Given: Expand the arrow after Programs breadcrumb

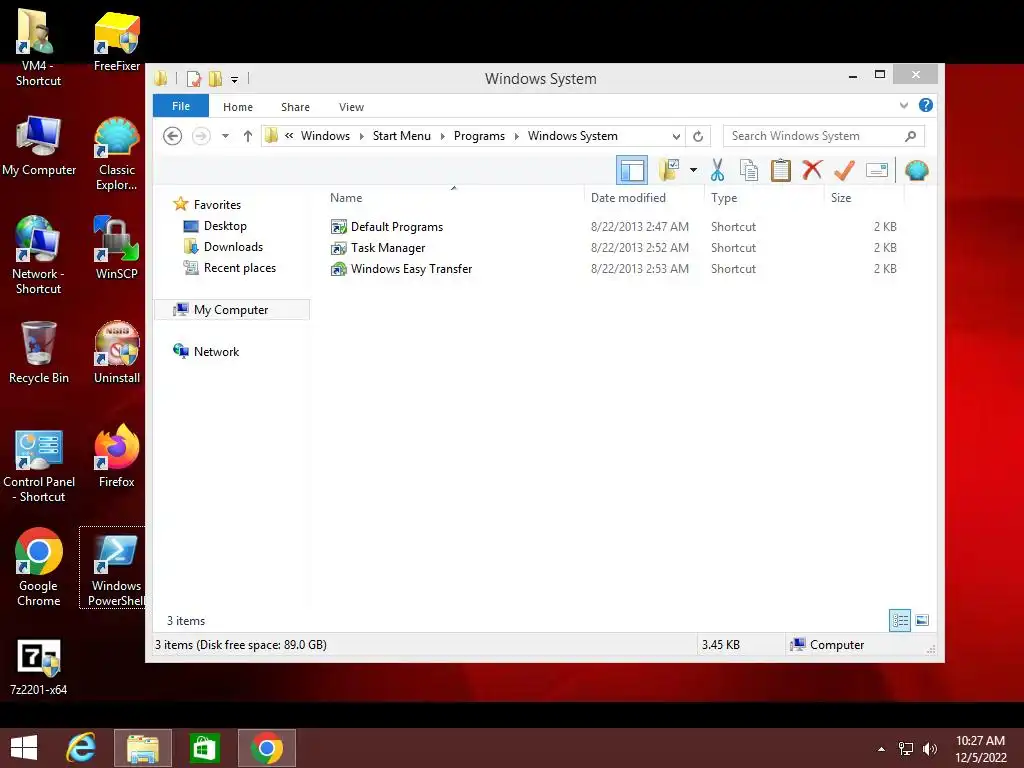Looking at the screenshot, I should [x=517, y=136].
